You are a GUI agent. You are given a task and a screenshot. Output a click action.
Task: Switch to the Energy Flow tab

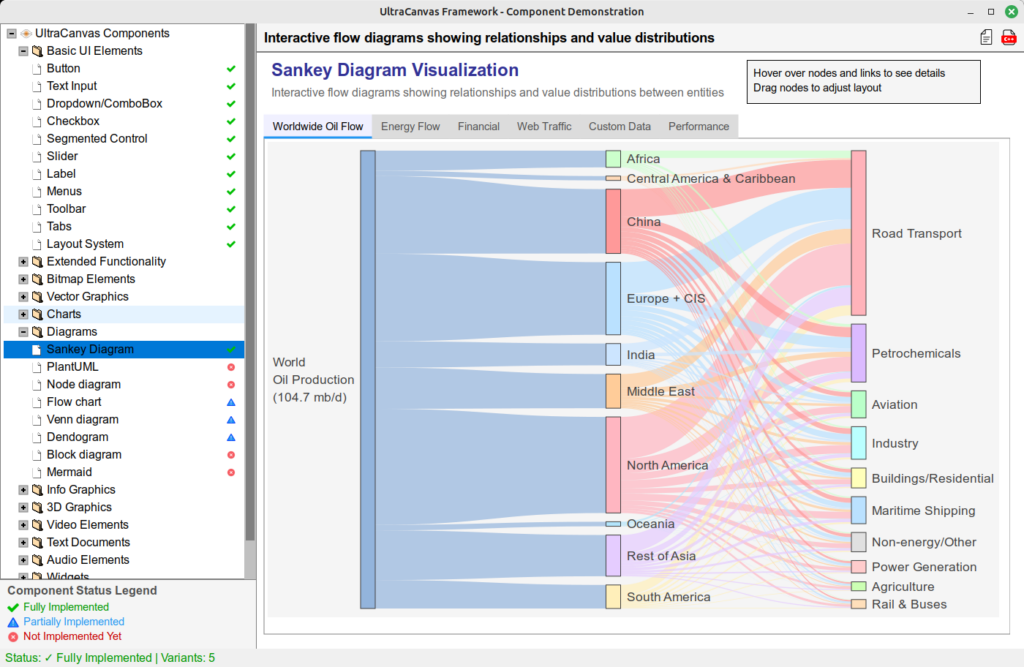coord(410,127)
